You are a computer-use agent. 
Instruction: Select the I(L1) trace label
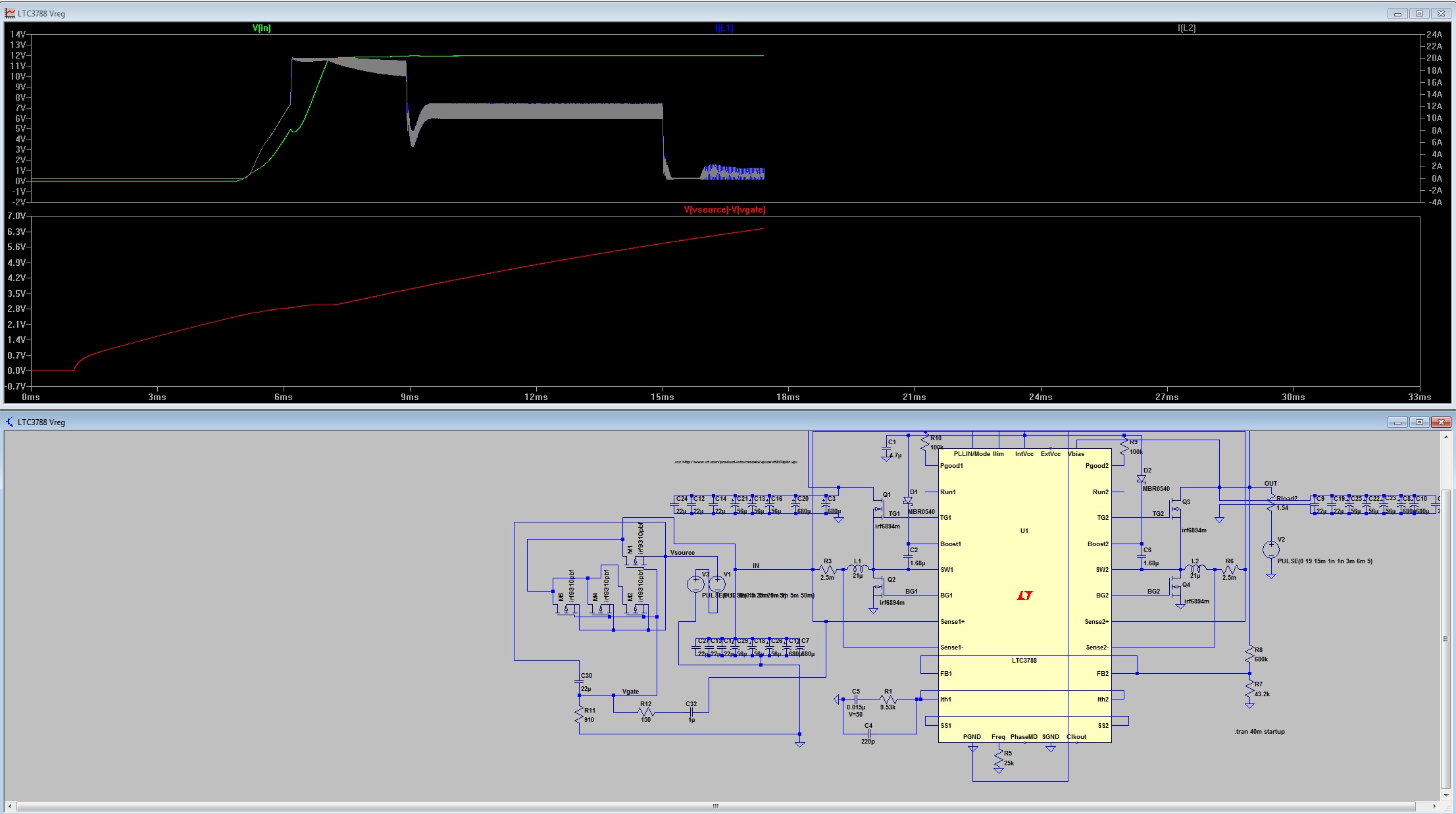[724, 28]
